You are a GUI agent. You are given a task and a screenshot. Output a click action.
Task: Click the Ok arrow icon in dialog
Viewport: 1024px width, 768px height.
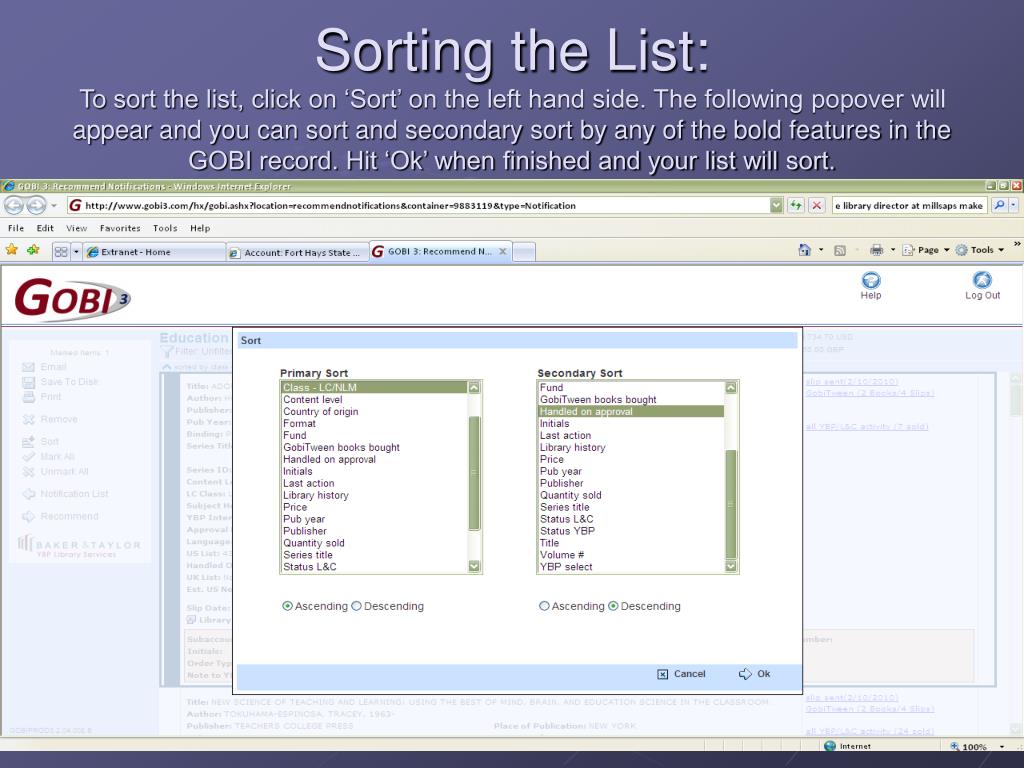(x=745, y=674)
